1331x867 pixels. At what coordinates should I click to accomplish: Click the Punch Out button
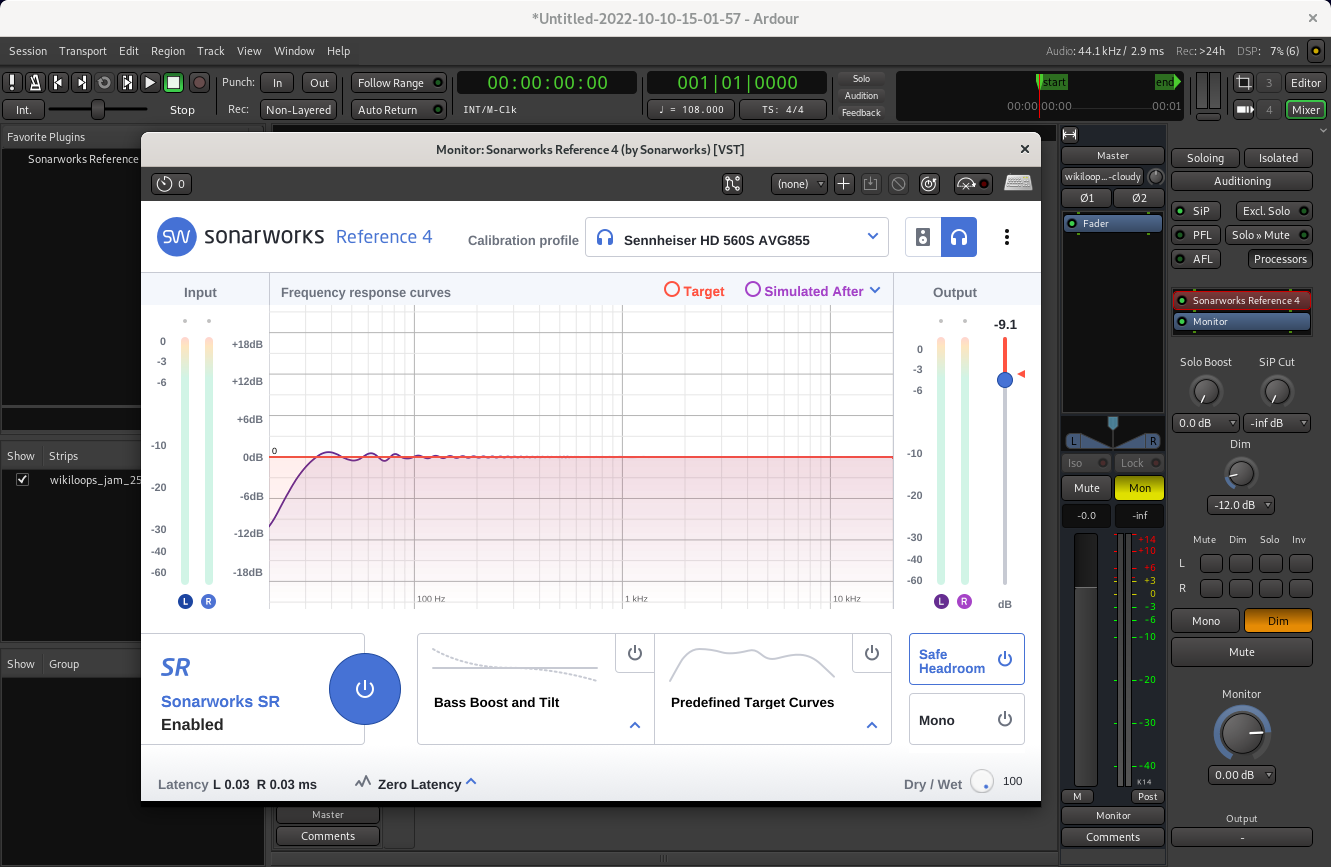point(319,83)
